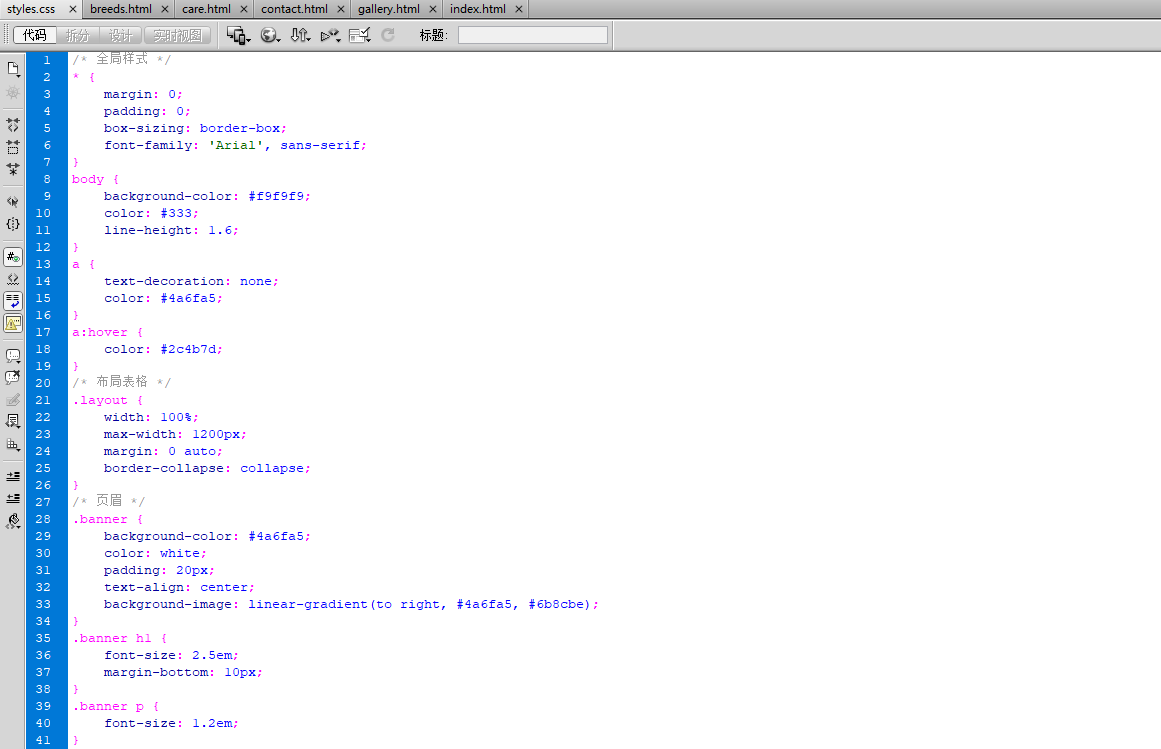Click the '/* 全局样式 */' comment

[121, 59]
